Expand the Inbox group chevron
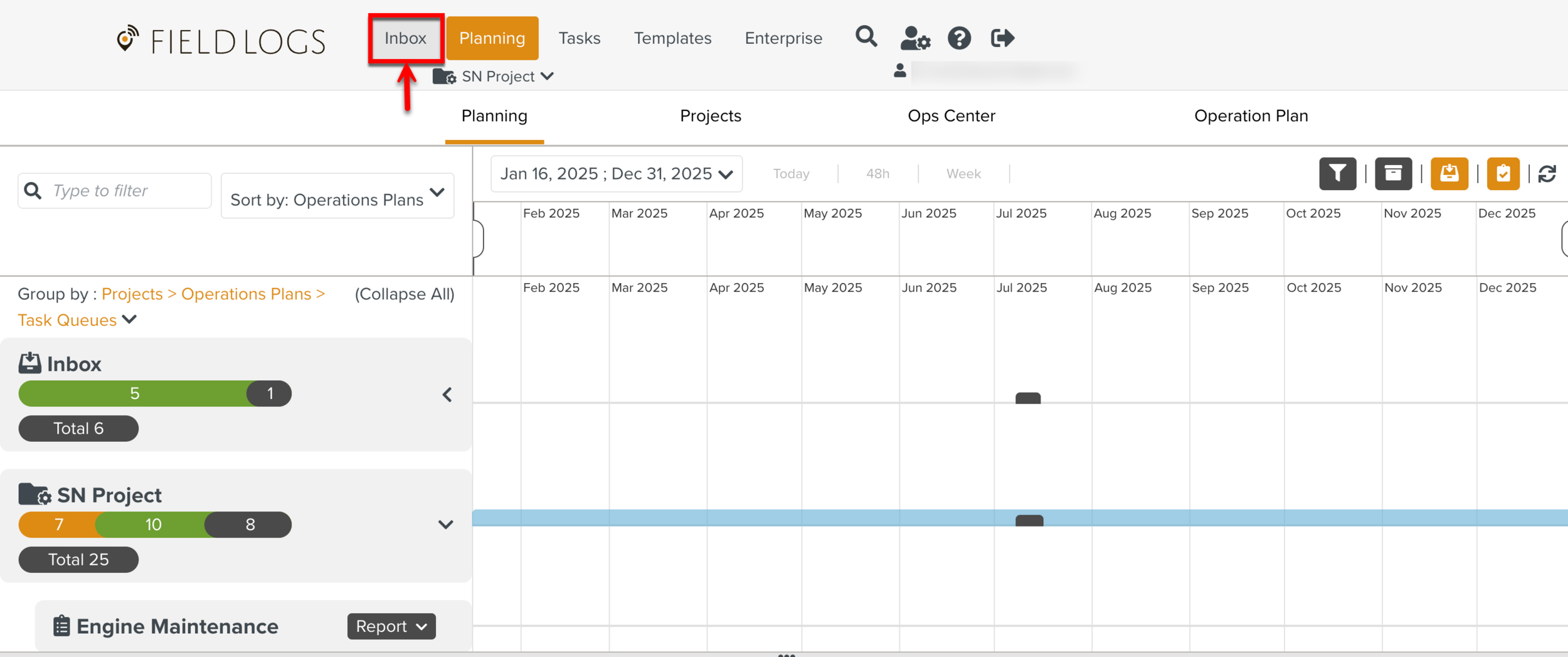Image resolution: width=1568 pixels, height=657 pixels. click(447, 395)
